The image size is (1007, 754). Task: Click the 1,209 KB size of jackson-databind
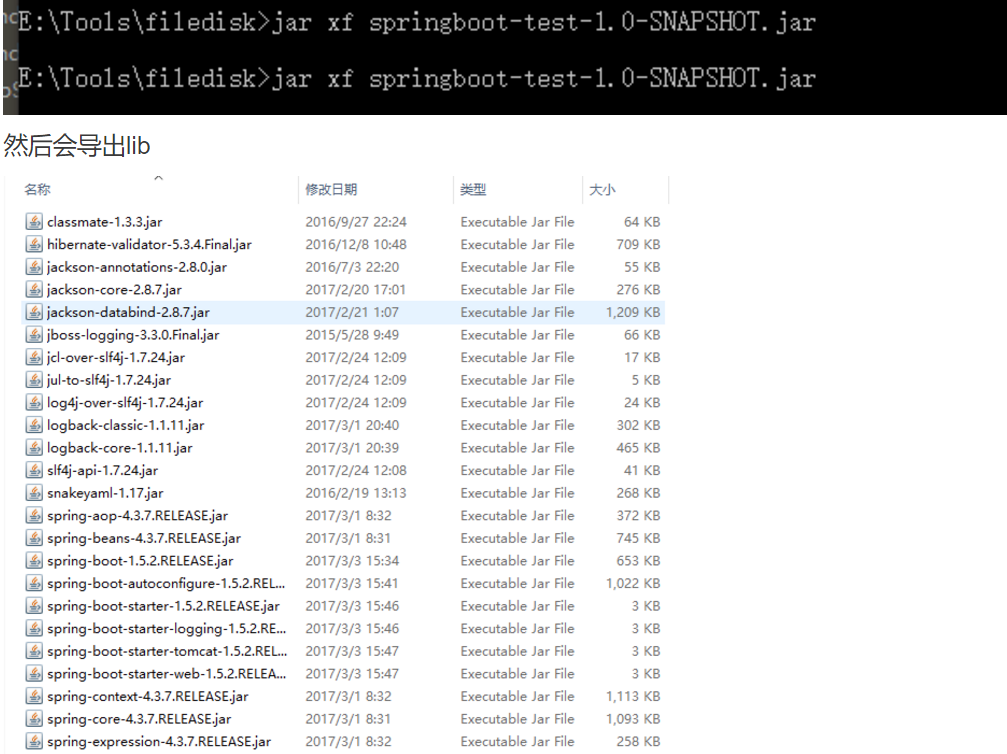633,312
